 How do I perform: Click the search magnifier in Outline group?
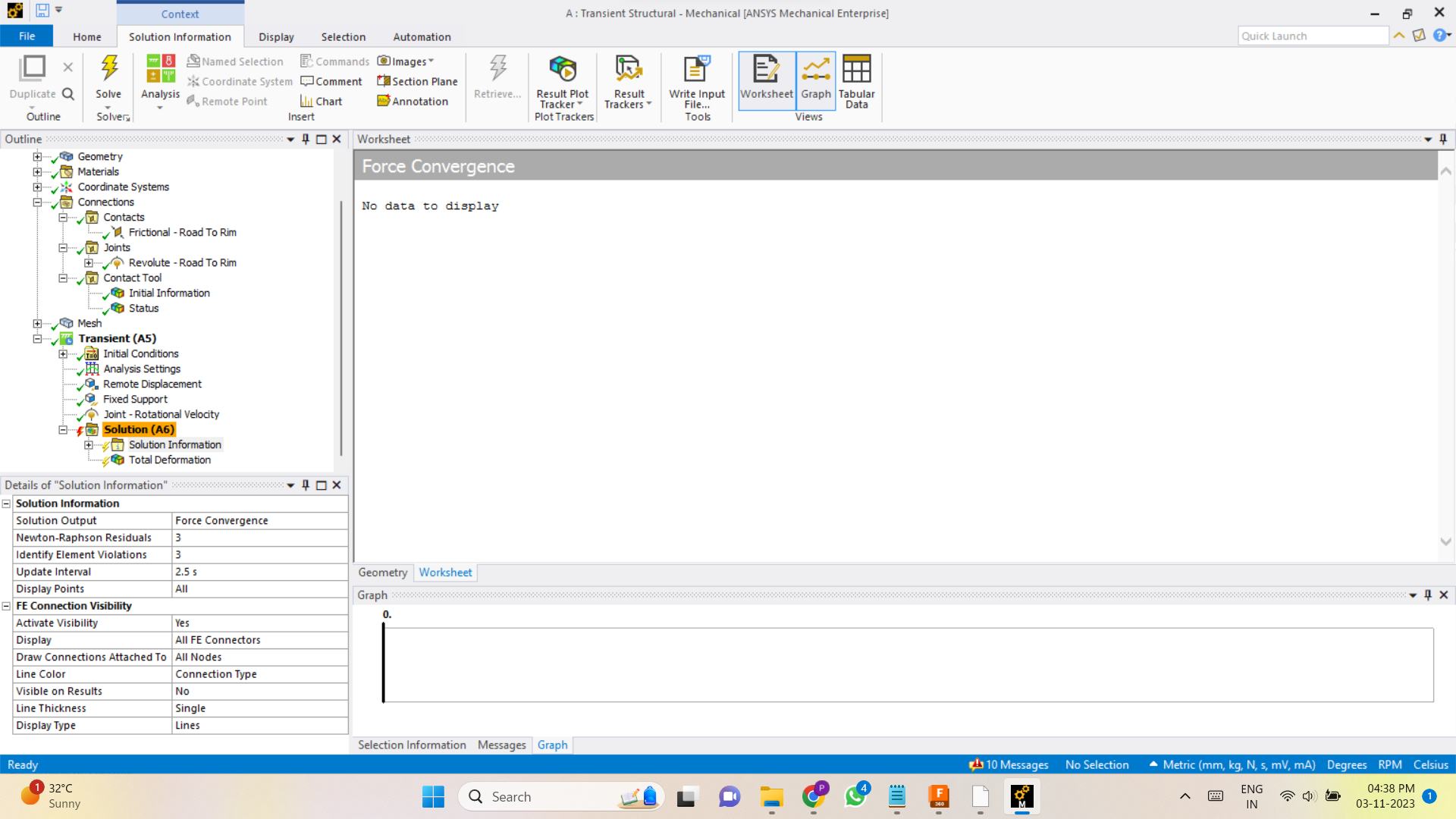click(68, 94)
